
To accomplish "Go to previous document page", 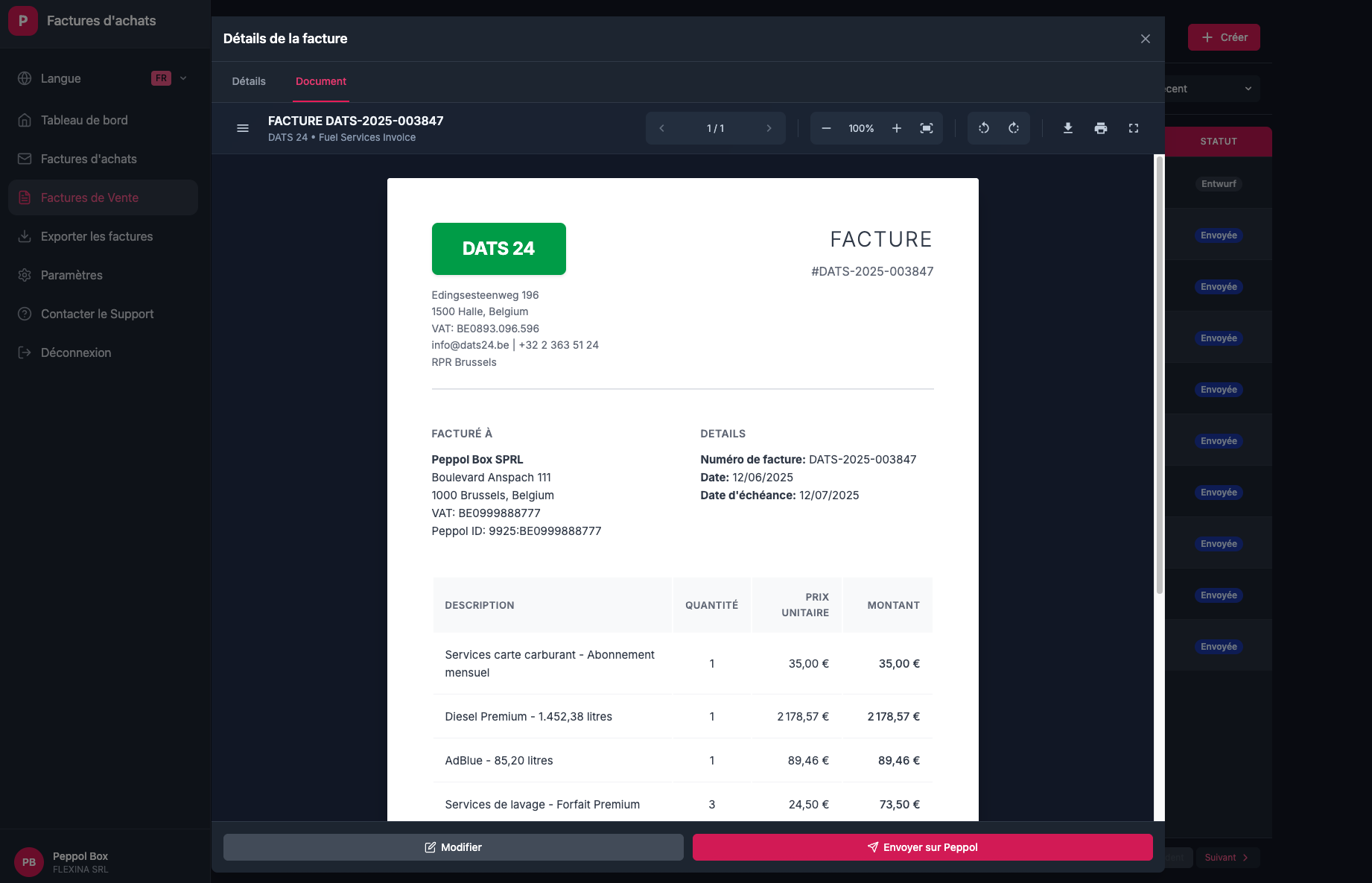I will (661, 128).
